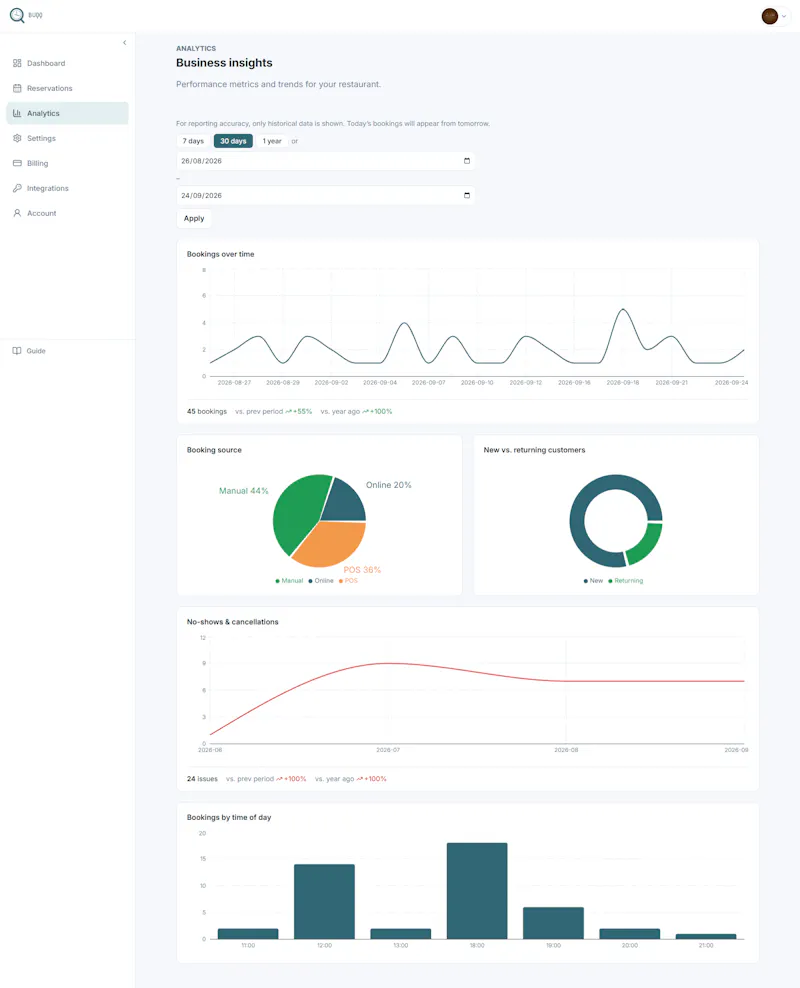Open the Analytics menu item
This screenshot has height=988, width=800.
pyautogui.click(x=67, y=113)
